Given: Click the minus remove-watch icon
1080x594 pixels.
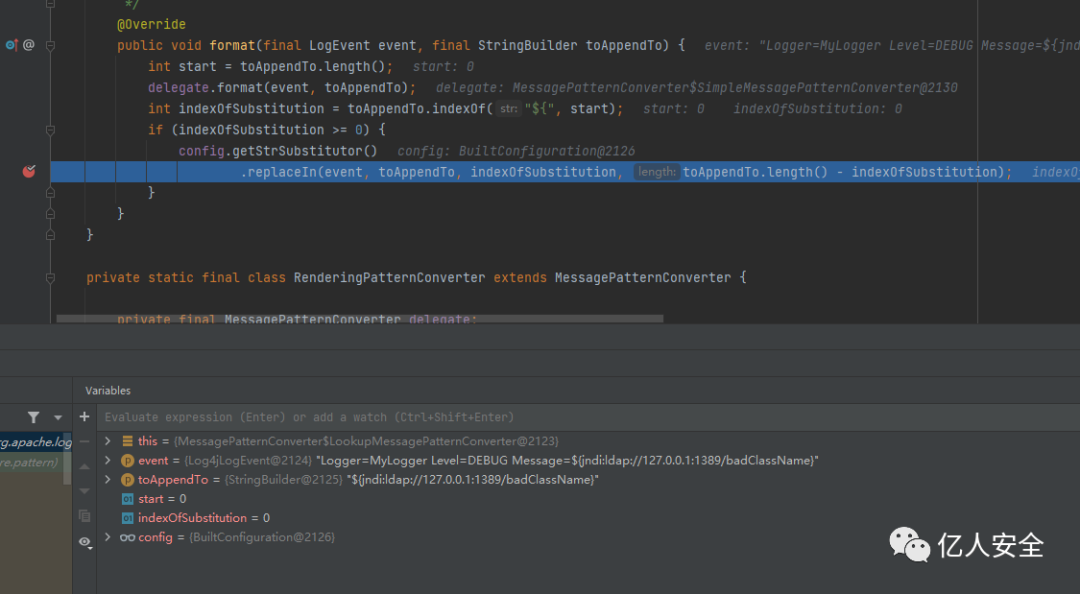Looking at the screenshot, I should click(84, 441).
